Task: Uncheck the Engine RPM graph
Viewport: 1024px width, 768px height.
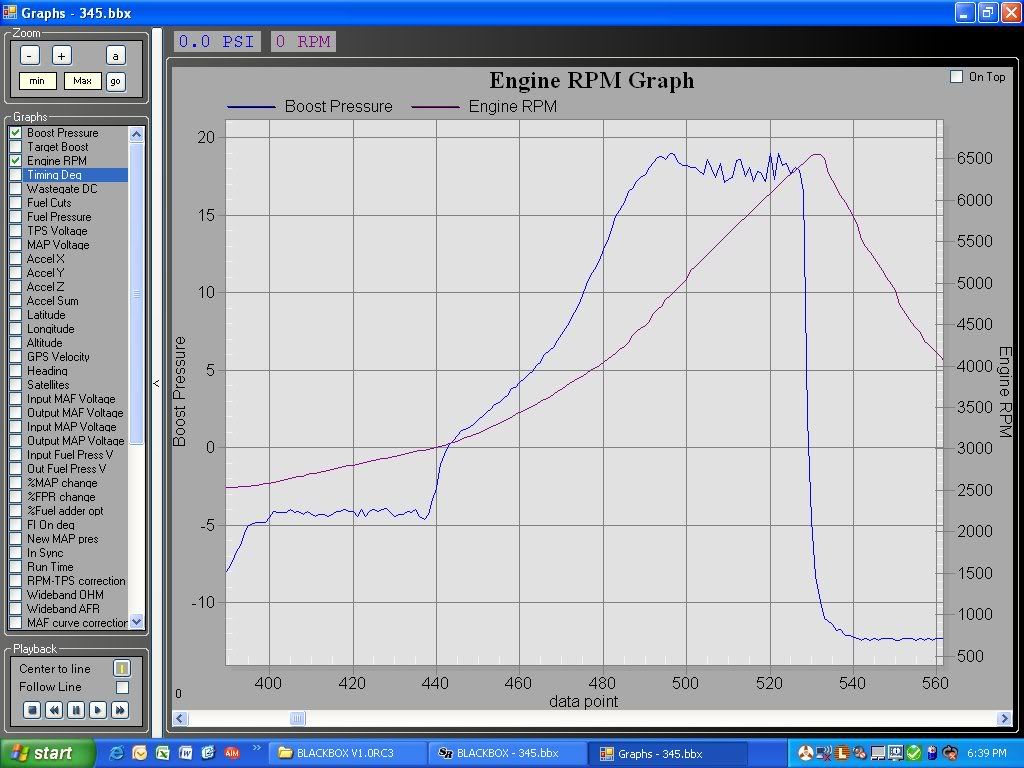Action: click(16, 161)
